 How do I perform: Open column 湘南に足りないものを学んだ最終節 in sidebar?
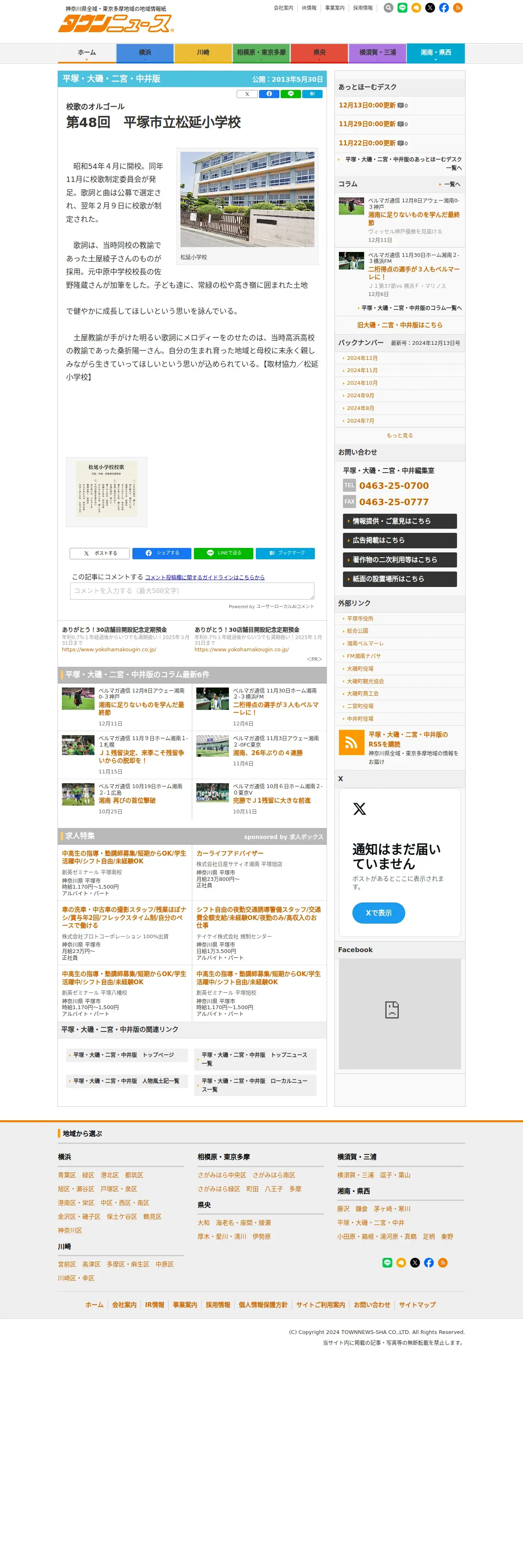[414, 219]
